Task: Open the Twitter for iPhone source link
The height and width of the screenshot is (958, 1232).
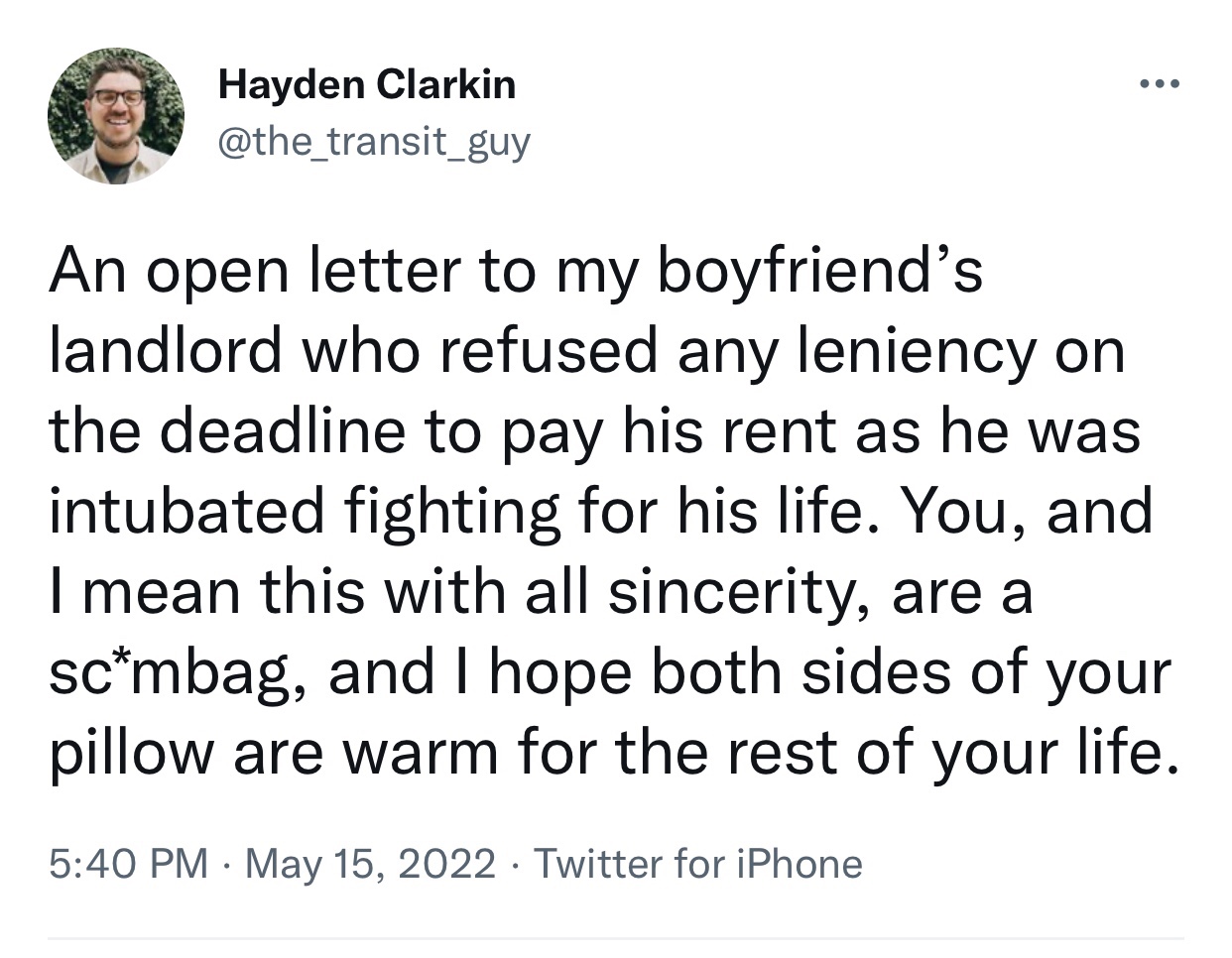Action: 698,864
